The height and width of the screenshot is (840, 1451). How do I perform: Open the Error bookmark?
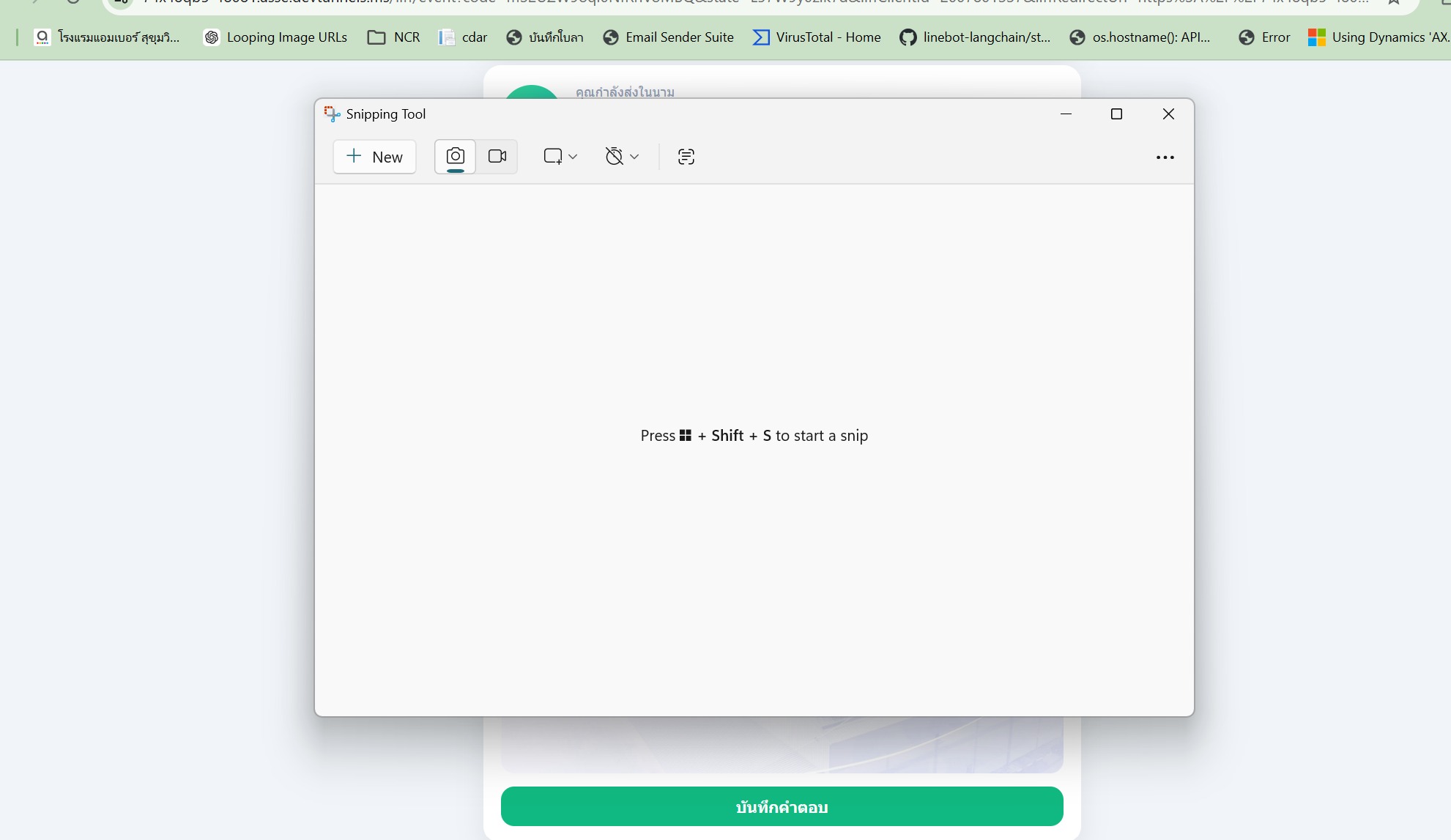(1264, 37)
